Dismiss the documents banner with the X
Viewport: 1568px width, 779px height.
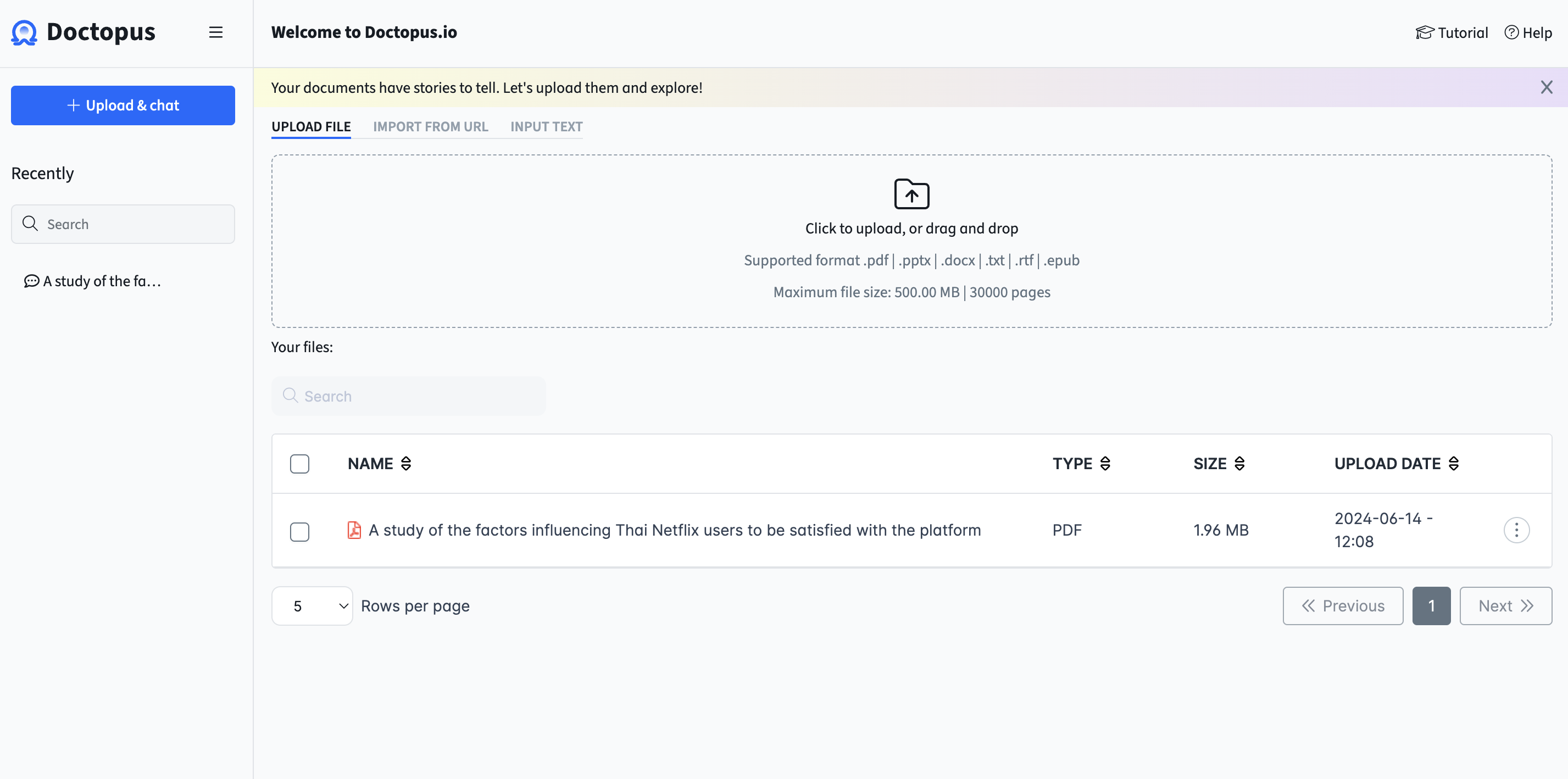coord(1546,87)
